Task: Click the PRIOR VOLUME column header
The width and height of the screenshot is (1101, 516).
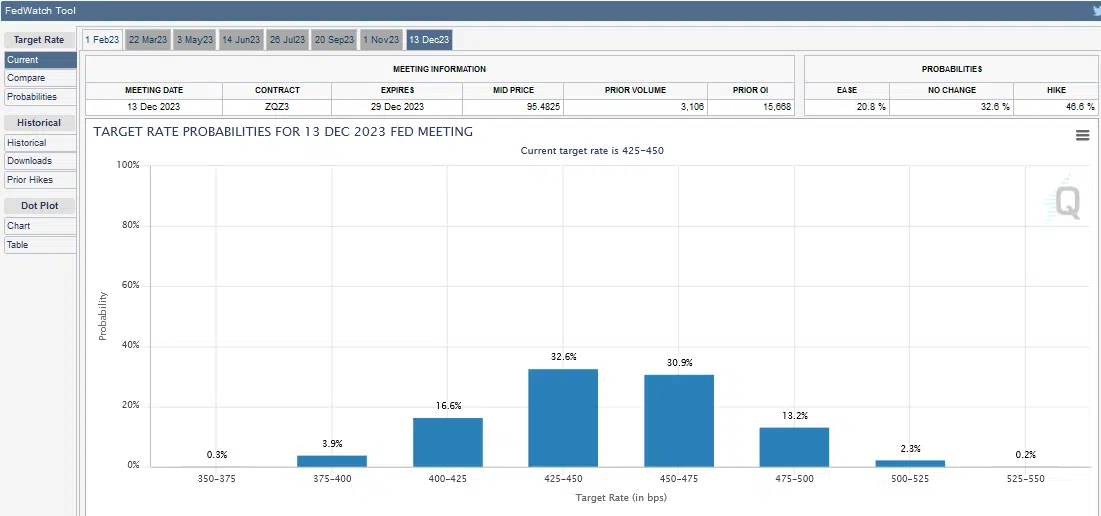Action: (635, 90)
